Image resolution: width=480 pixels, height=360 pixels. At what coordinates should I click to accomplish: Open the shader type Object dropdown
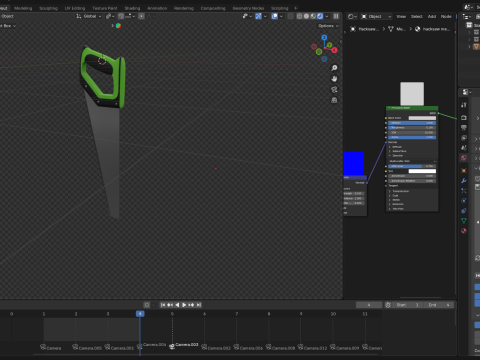click(x=376, y=16)
